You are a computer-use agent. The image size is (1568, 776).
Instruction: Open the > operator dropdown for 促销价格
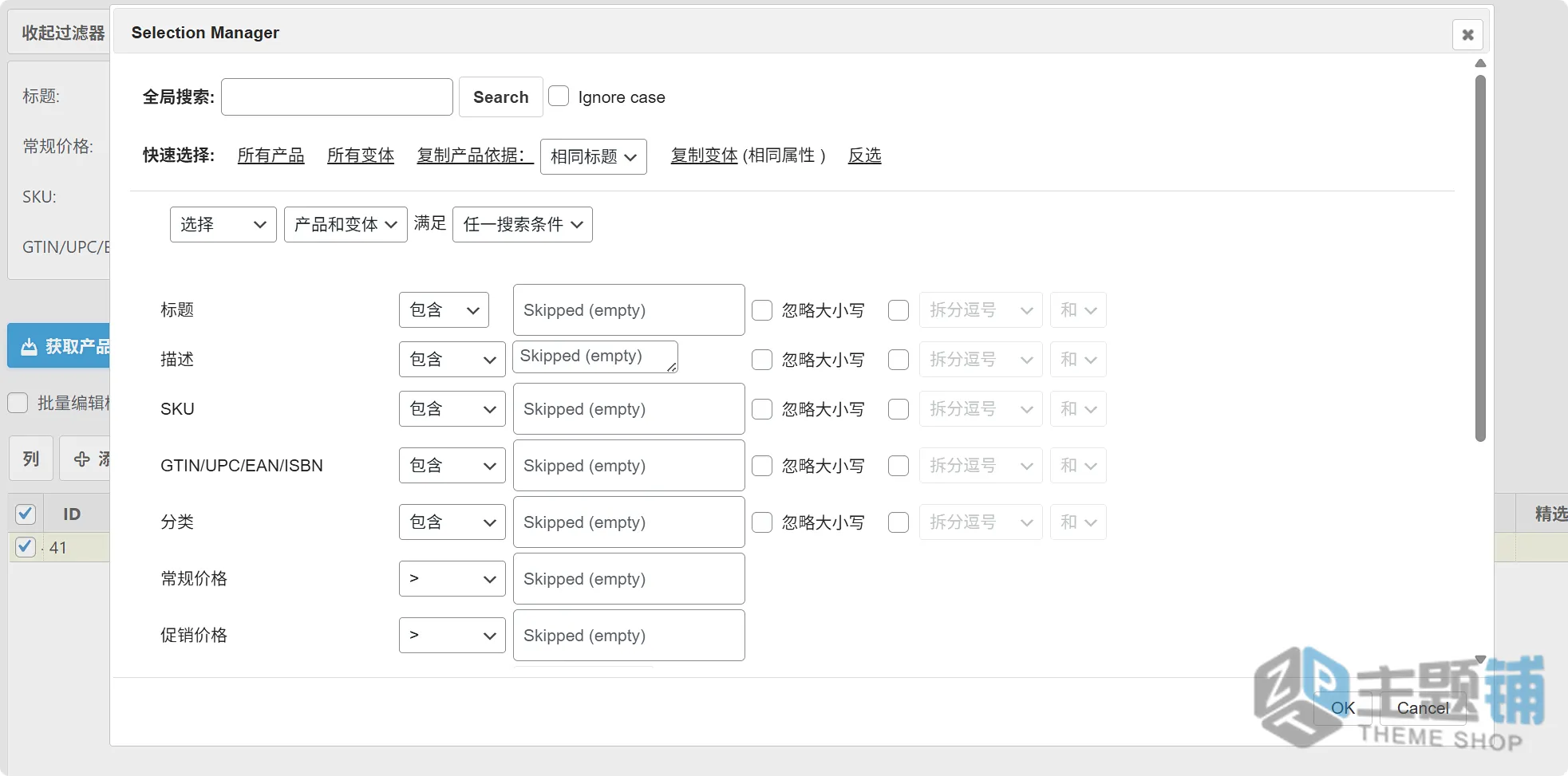click(x=452, y=636)
